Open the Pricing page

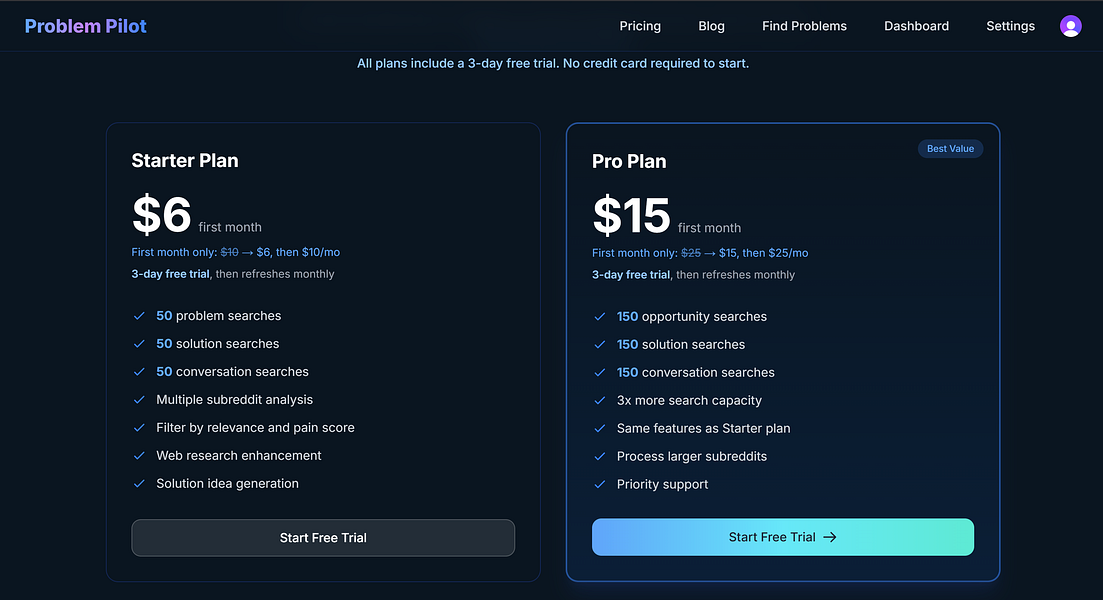point(640,26)
